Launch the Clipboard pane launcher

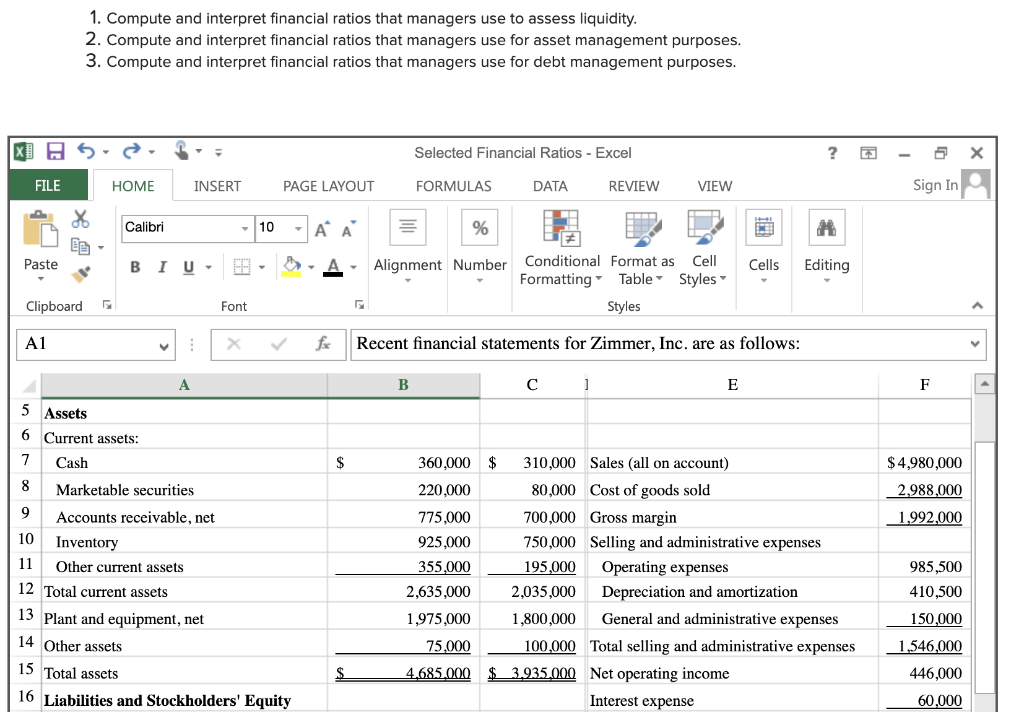click(107, 305)
